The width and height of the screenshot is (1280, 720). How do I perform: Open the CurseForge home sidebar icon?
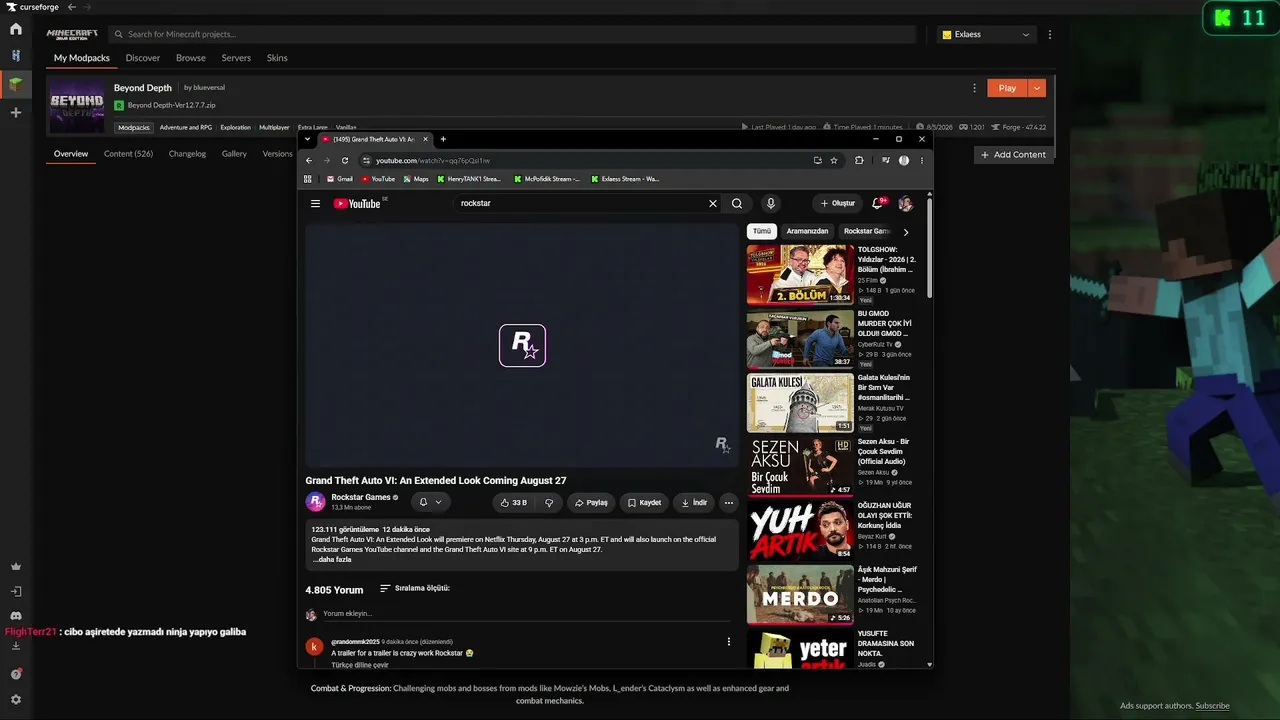click(x=16, y=29)
